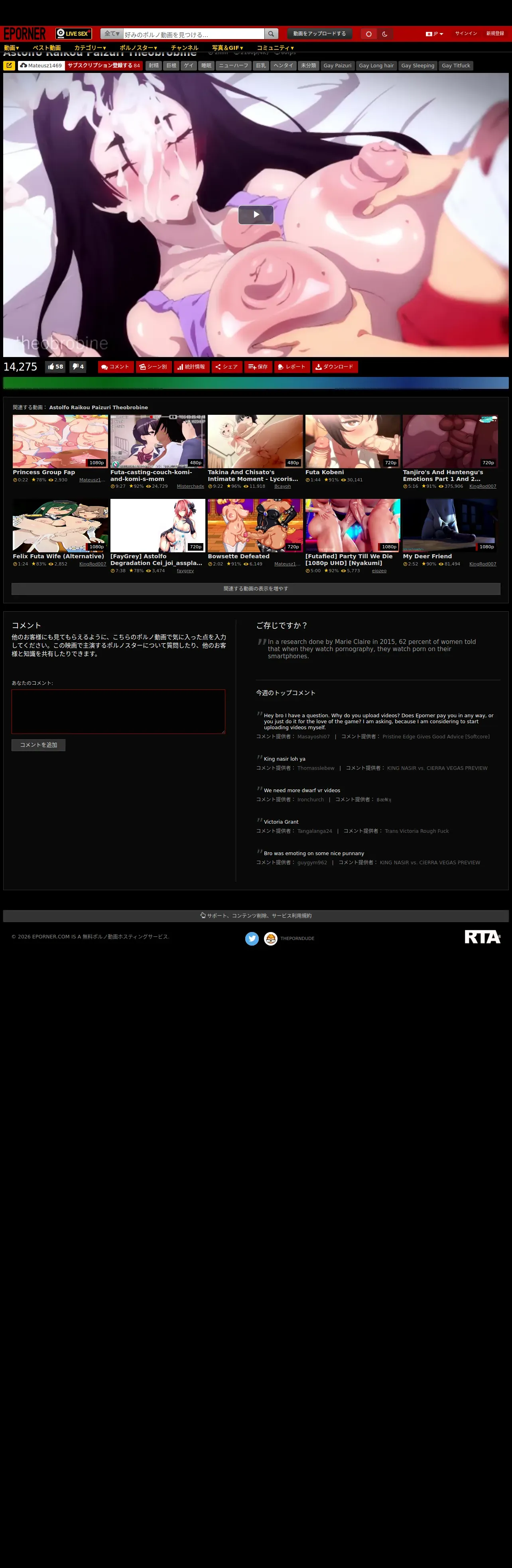Select the Gay Long hair tag
This screenshot has width=512, height=1568.
coord(376,66)
